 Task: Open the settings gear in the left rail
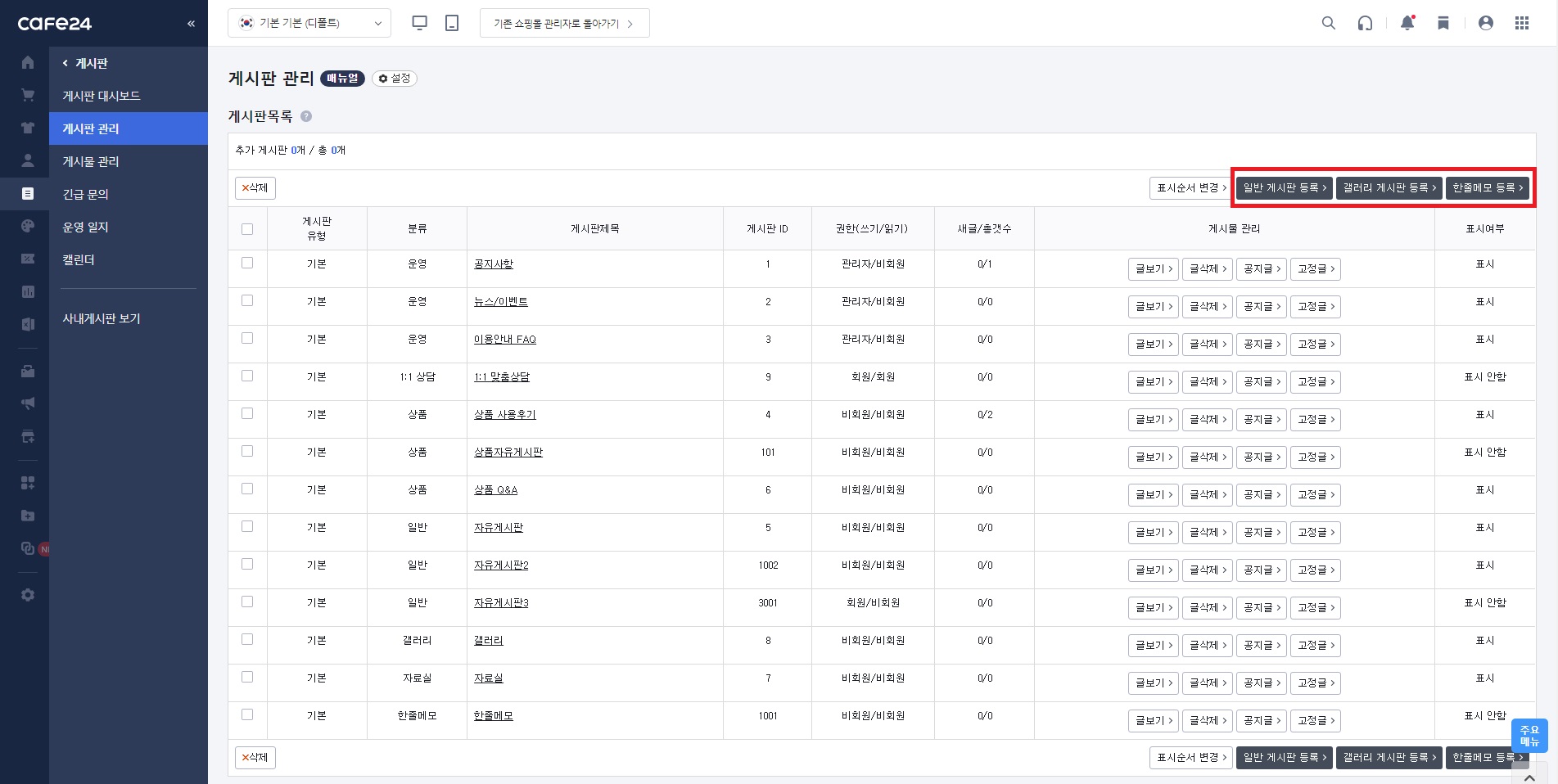click(x=28, y=595)
